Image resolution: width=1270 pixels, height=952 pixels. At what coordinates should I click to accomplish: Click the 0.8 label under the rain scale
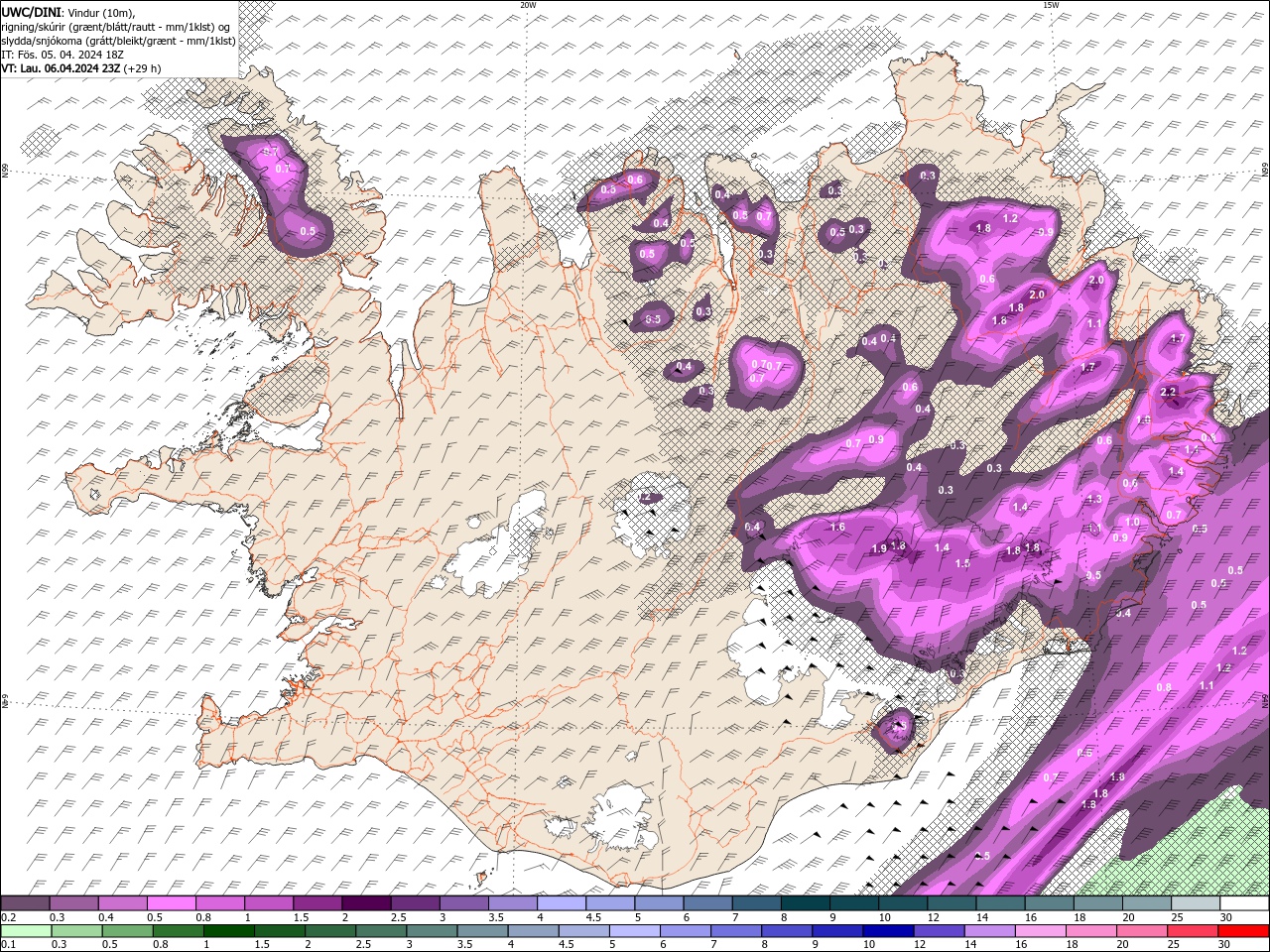[x=160, y=945]
